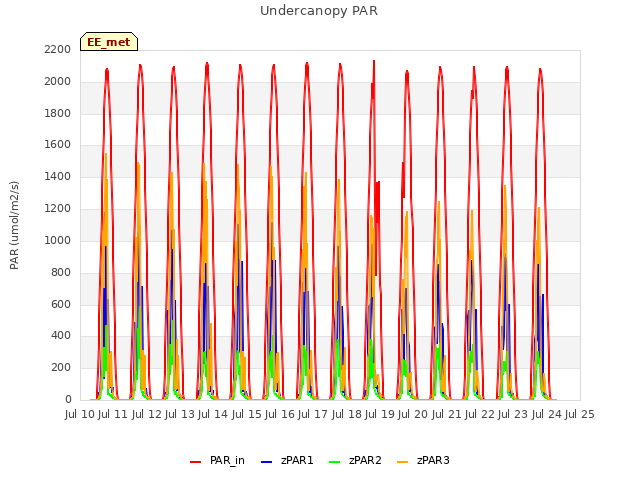This screenshot has height=480, width=640.
Task: Click the orange zPAR3 legend swatch
Action: point(402,462)
